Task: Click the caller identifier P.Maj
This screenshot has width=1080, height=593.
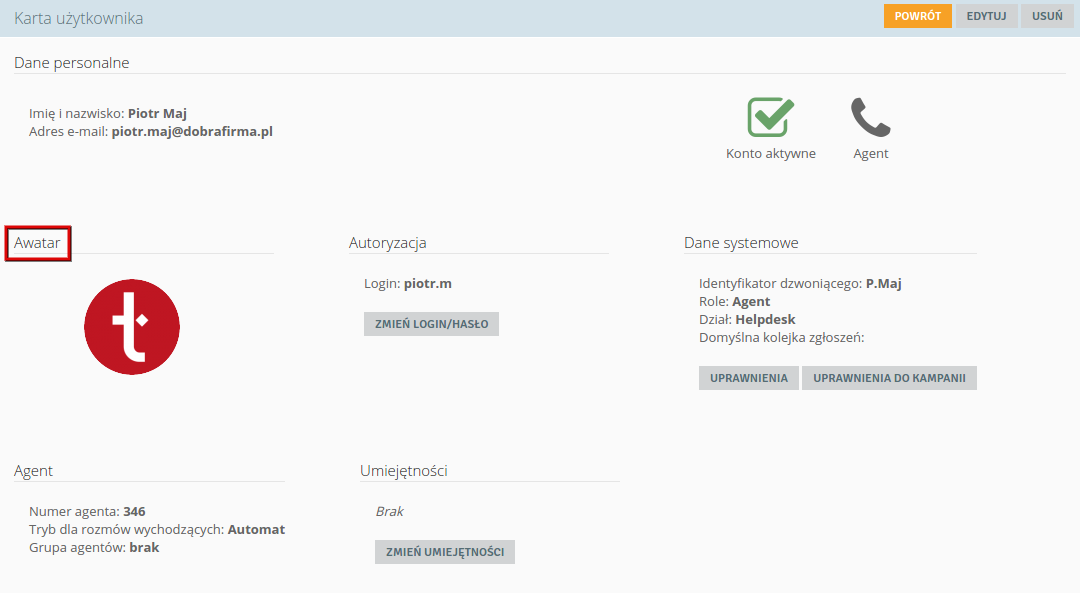Action: (x=884, y=284)
